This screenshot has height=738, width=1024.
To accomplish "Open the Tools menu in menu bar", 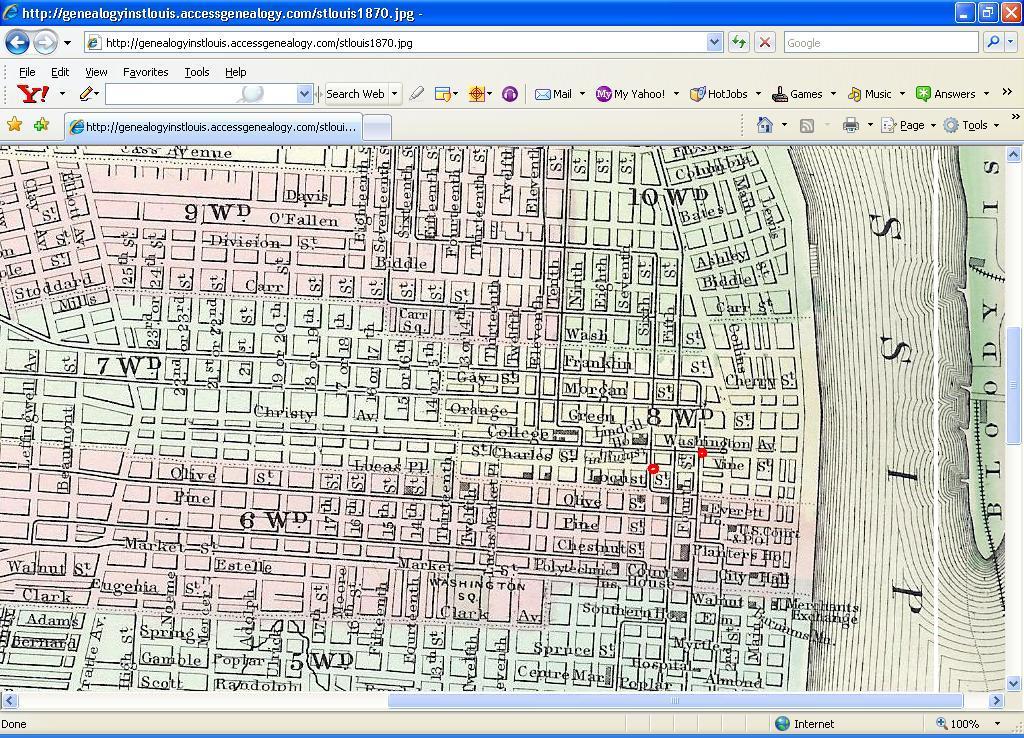I will click(197, 72).
